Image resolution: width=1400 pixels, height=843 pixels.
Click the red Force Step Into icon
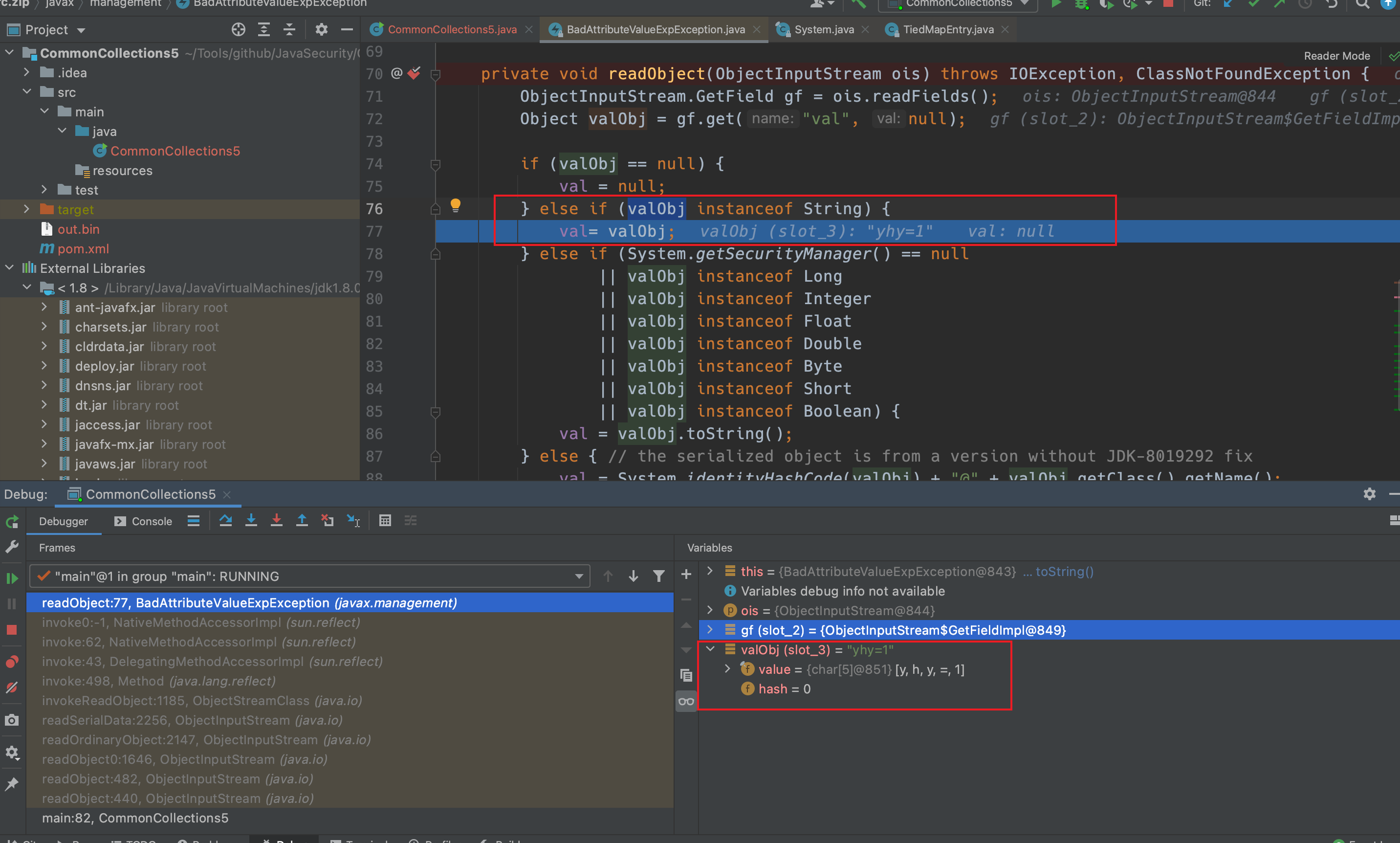pyautogui.click(x=277, y=520)
